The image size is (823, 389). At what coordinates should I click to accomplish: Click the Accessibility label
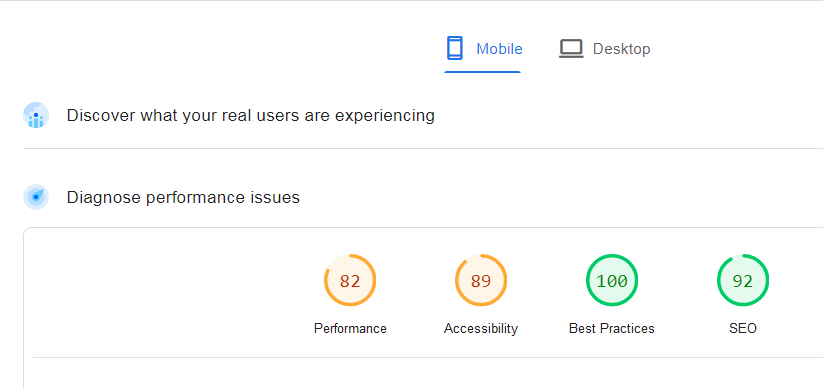[x=481, y=329]
